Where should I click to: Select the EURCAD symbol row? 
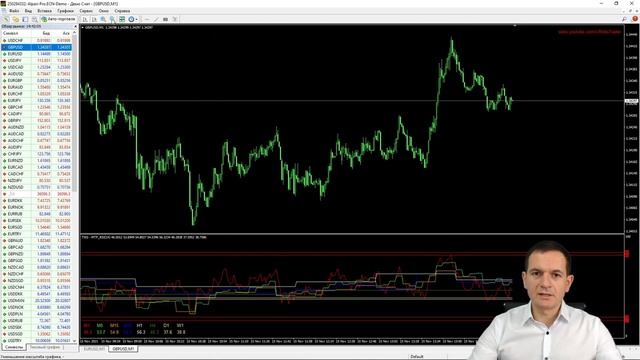[37, 167]
